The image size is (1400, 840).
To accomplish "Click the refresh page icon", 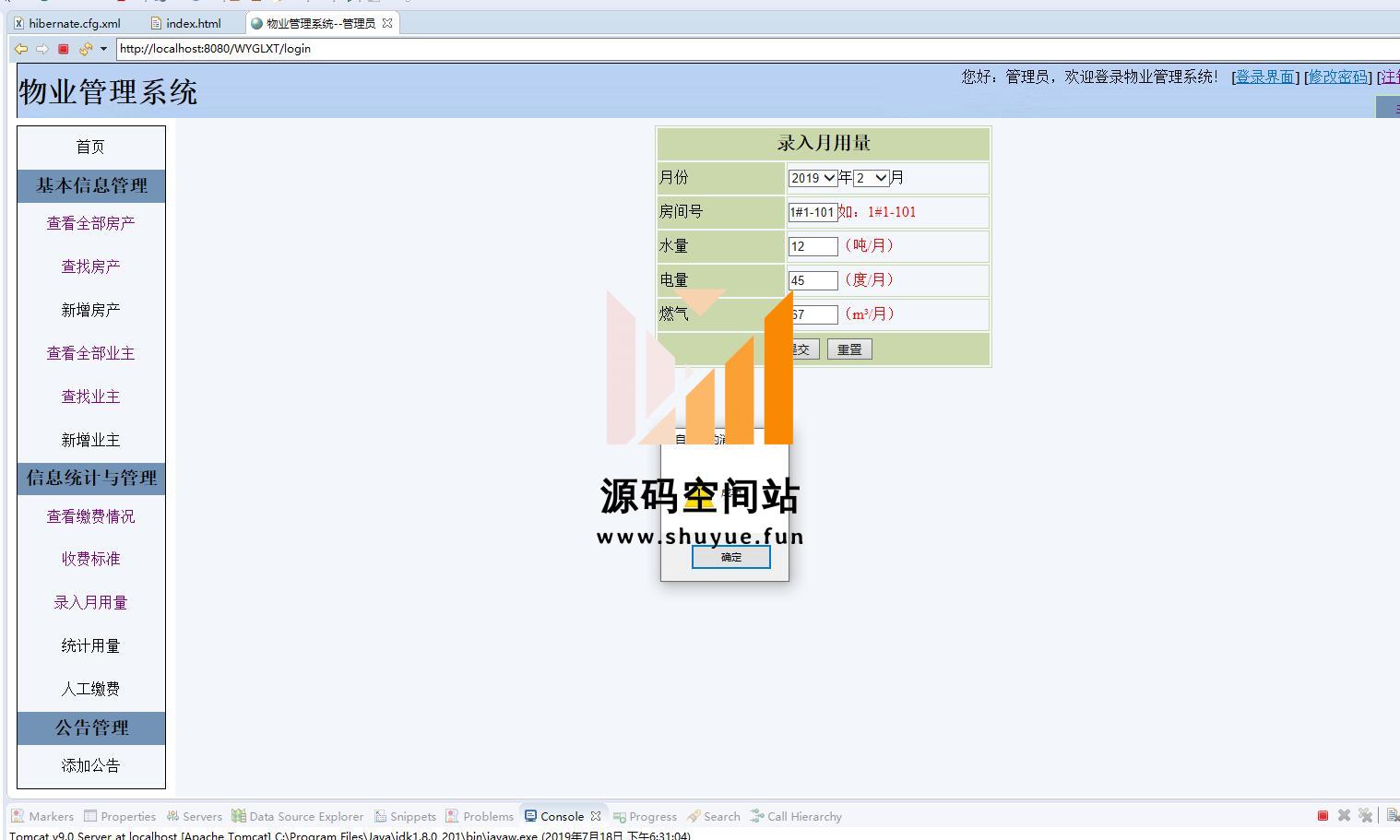I will (85, 49).
